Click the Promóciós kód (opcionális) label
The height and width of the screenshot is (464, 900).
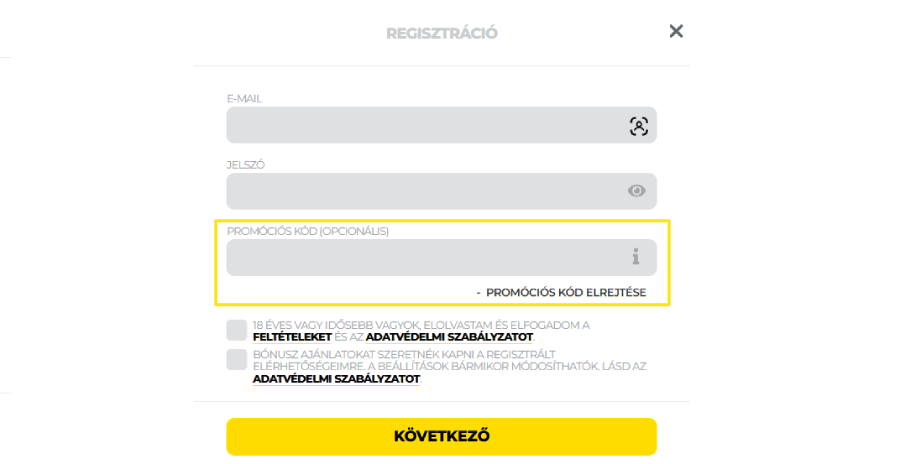point(308,231)
